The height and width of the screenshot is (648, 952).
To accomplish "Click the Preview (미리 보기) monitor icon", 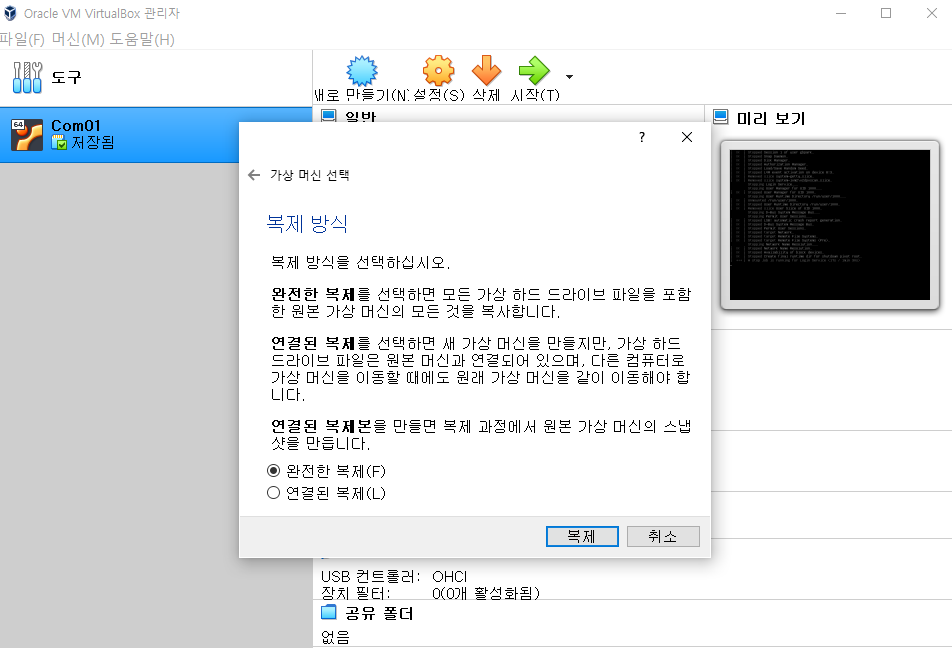I will (721, 117).
